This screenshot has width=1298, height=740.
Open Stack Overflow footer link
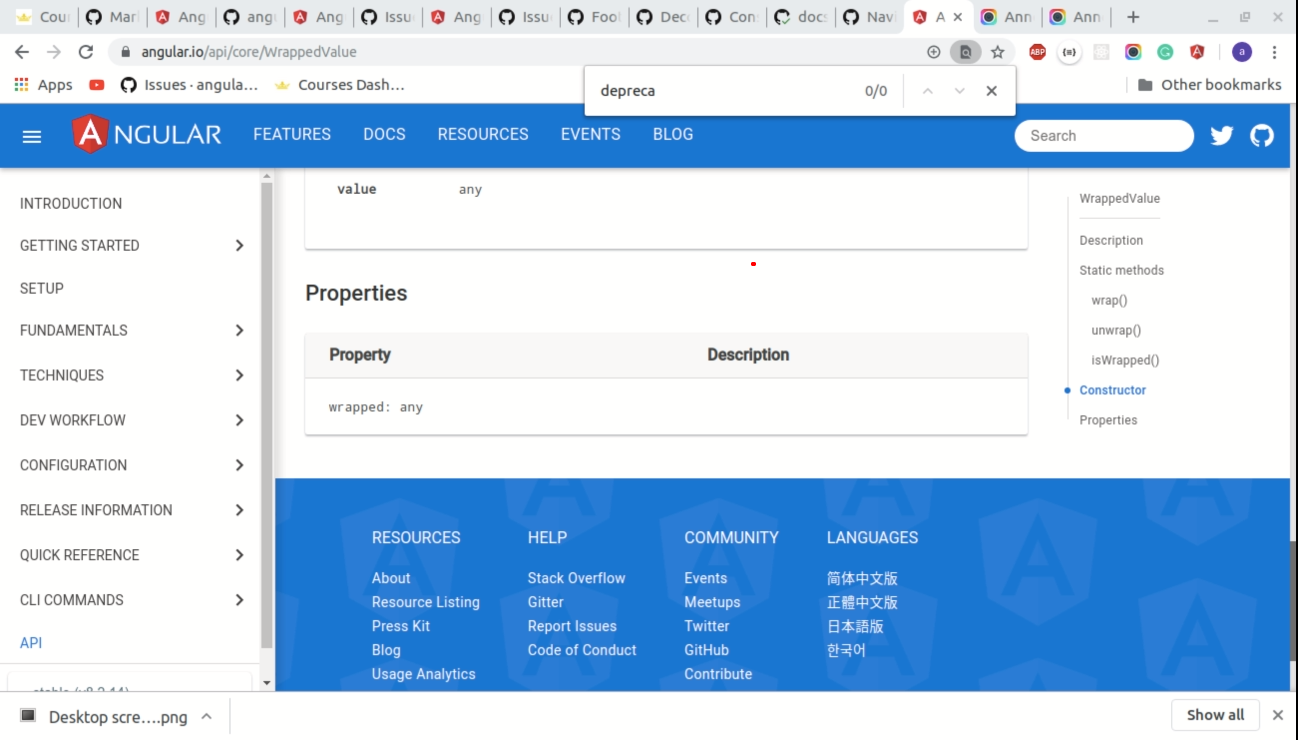(x=576, y=578)
